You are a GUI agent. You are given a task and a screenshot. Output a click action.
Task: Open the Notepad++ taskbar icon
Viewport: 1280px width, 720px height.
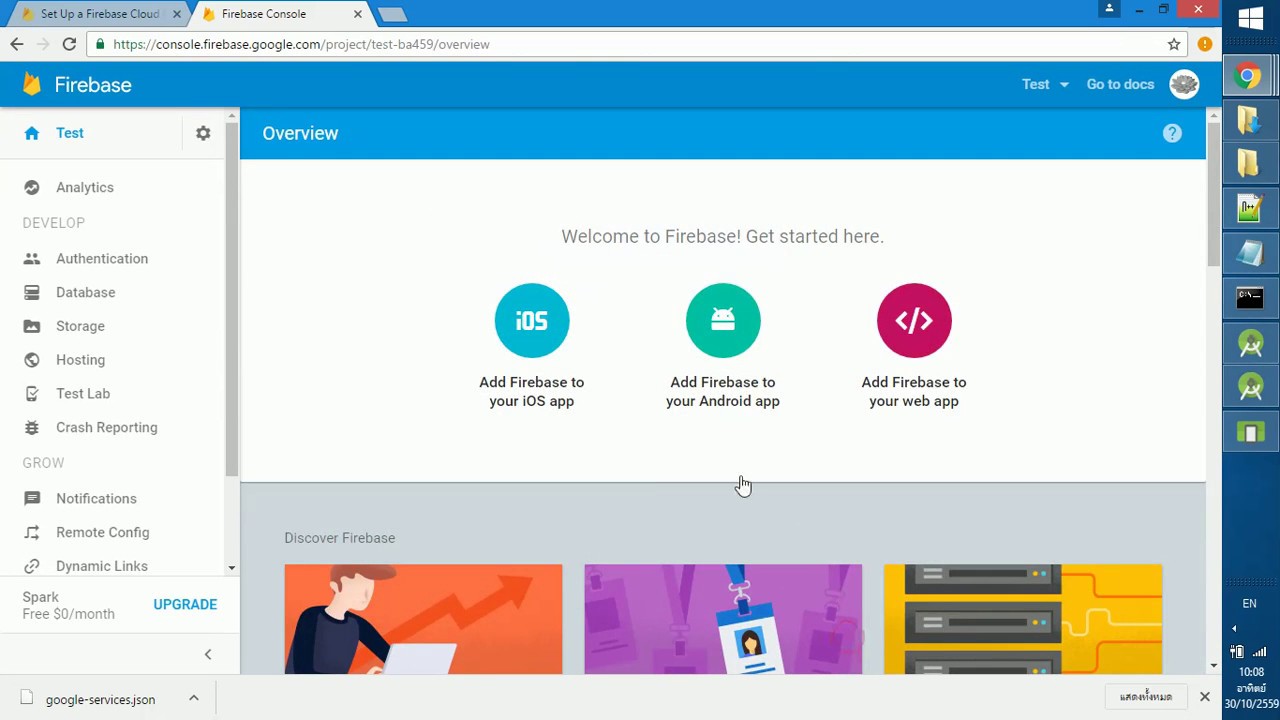pos(1250,208)
